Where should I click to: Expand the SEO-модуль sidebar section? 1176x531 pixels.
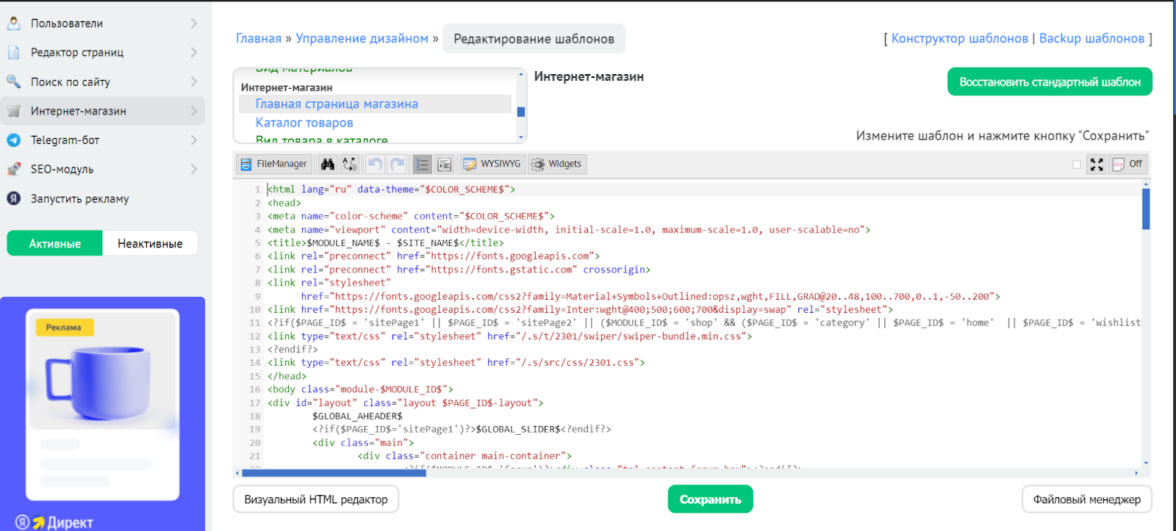(193, 169)
